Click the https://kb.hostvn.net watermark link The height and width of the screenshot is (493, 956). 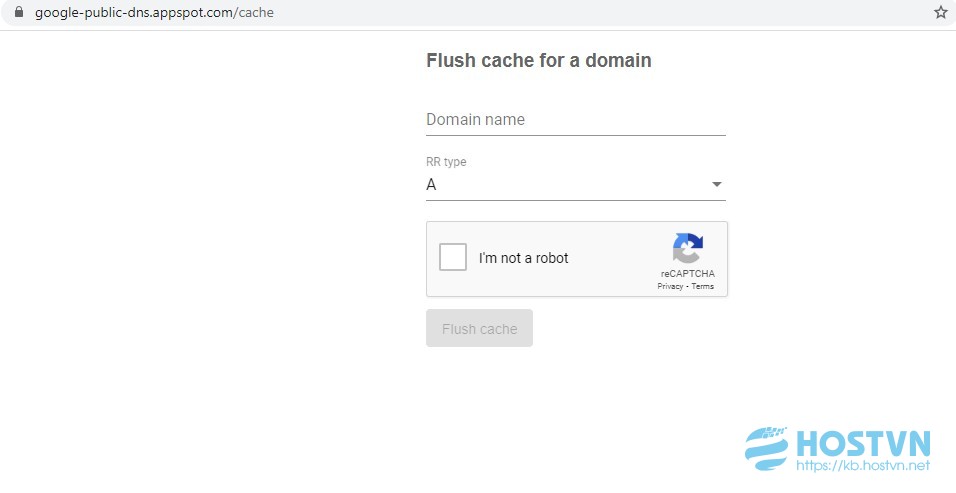(x=863, y=466)
